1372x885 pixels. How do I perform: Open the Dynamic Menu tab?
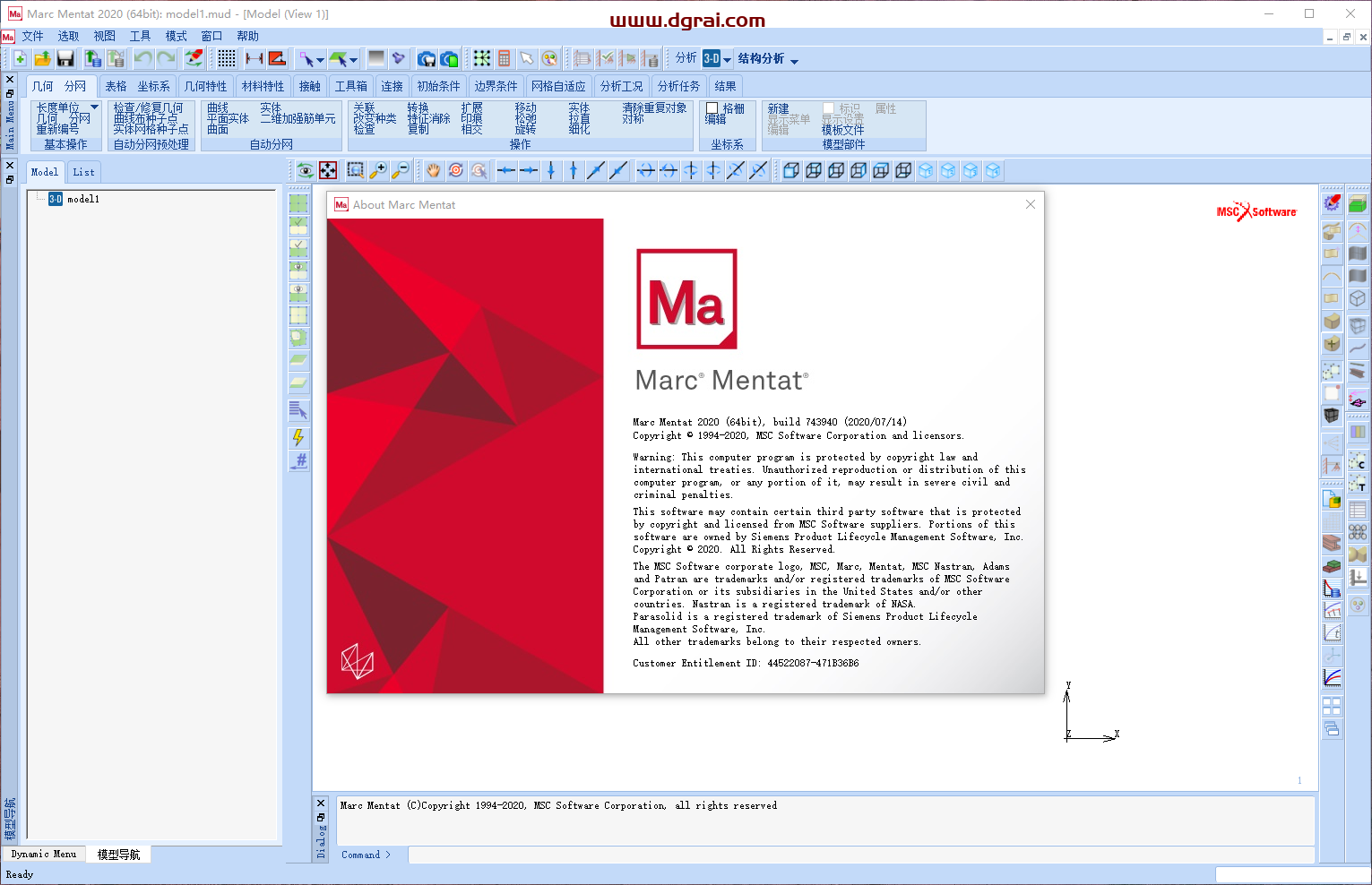(44, 855)
